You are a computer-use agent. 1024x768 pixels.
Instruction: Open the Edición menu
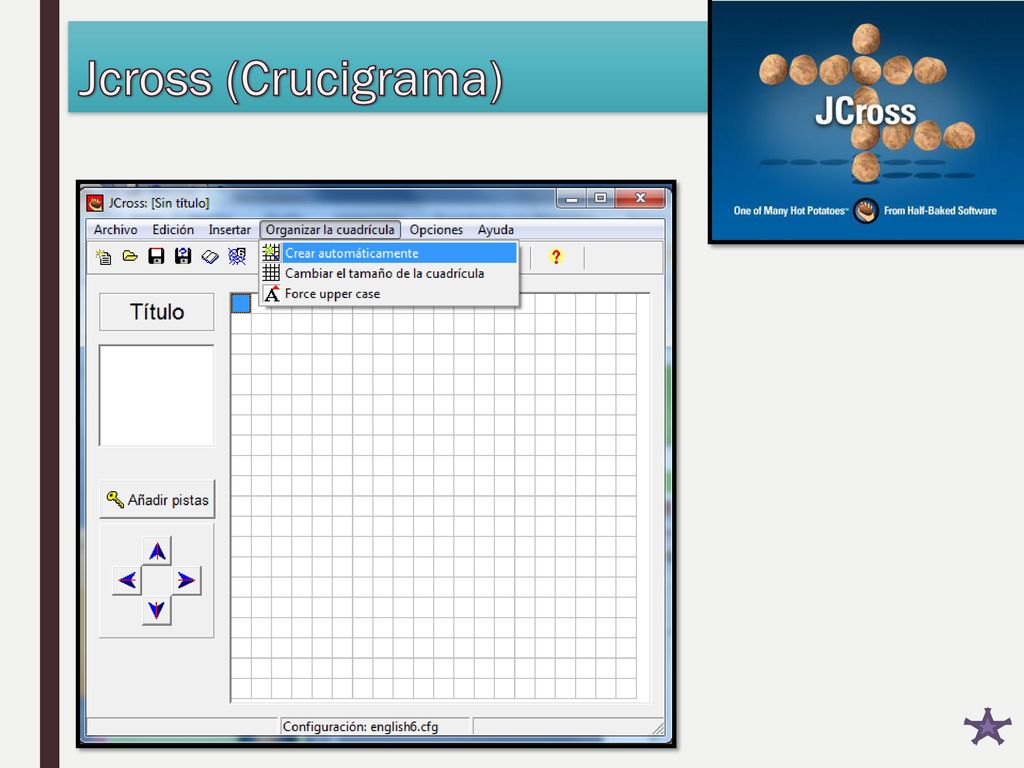pos(173,230)
